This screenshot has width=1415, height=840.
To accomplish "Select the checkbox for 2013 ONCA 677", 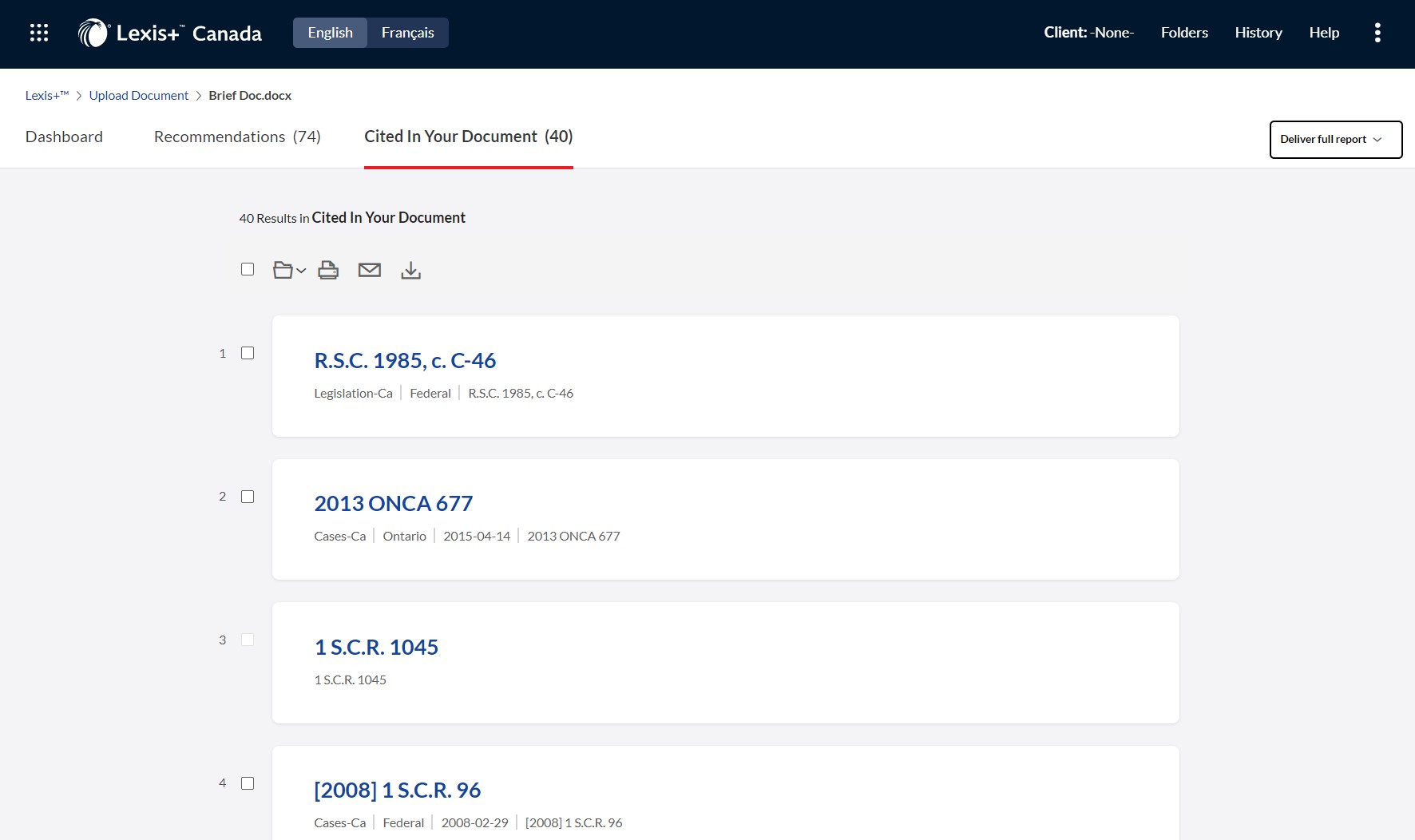I will 248,497.
